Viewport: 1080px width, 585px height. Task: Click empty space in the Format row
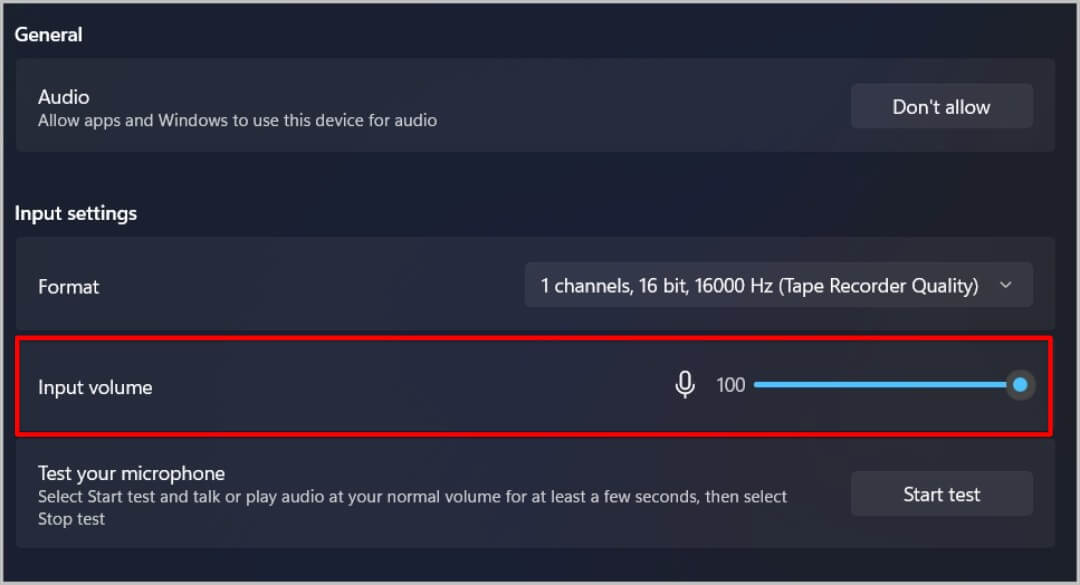(x=300, y=287)
